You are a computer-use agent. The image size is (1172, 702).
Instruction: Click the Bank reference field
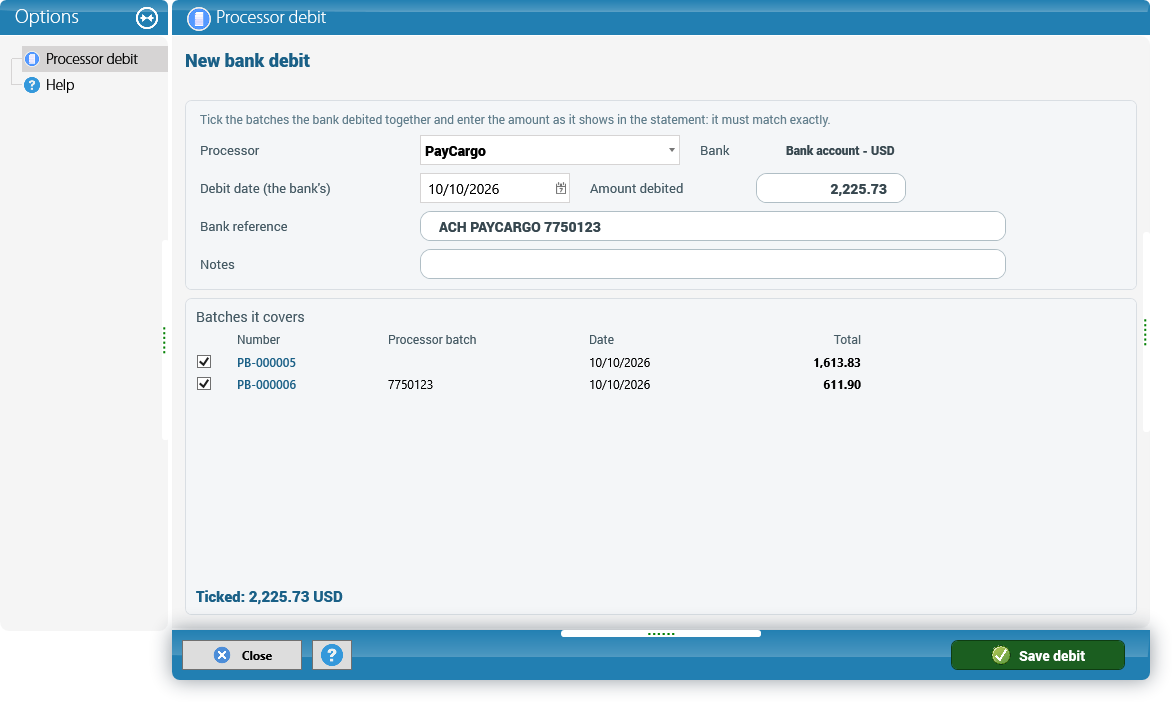pos(712,227)
